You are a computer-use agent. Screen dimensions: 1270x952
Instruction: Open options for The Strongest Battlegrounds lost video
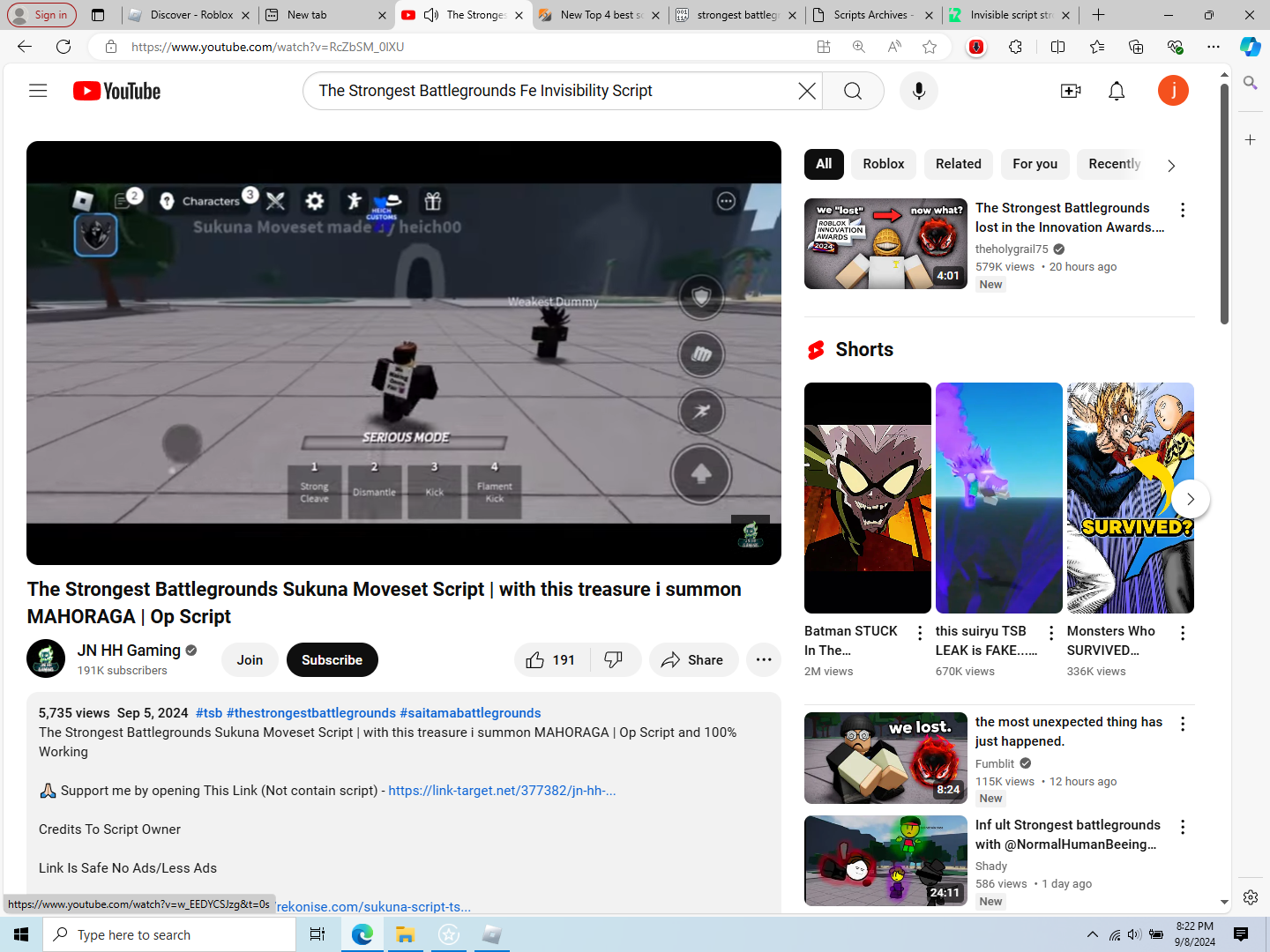tap(1183, 210)
